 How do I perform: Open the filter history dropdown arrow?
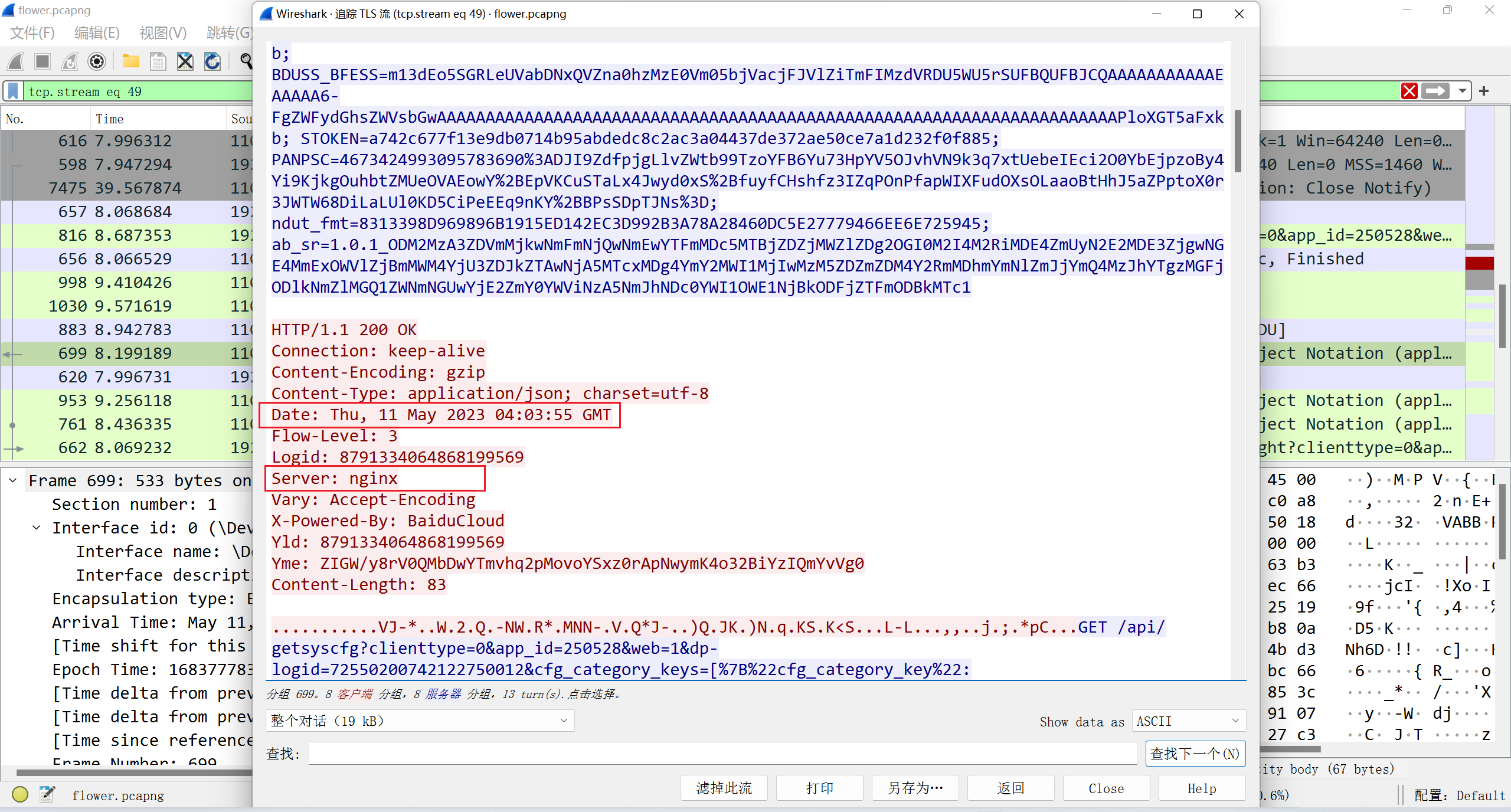coord(1462,91)
